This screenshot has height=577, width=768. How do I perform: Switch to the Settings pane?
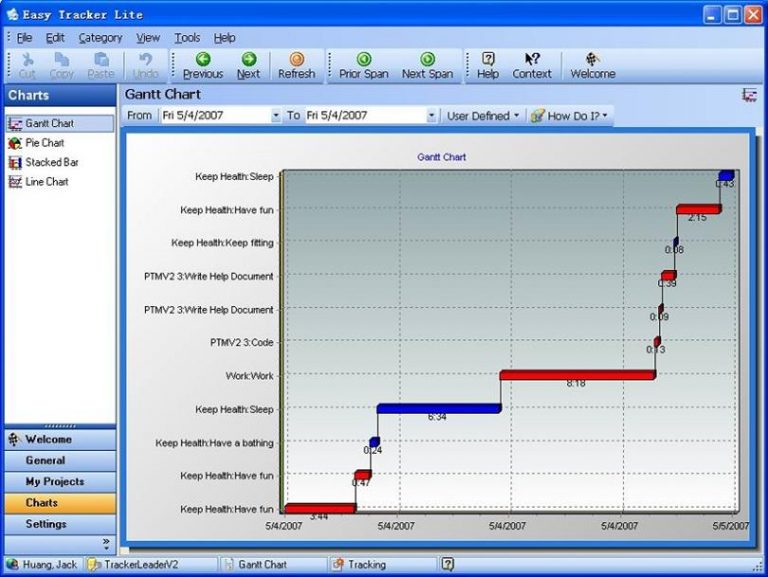60,524
